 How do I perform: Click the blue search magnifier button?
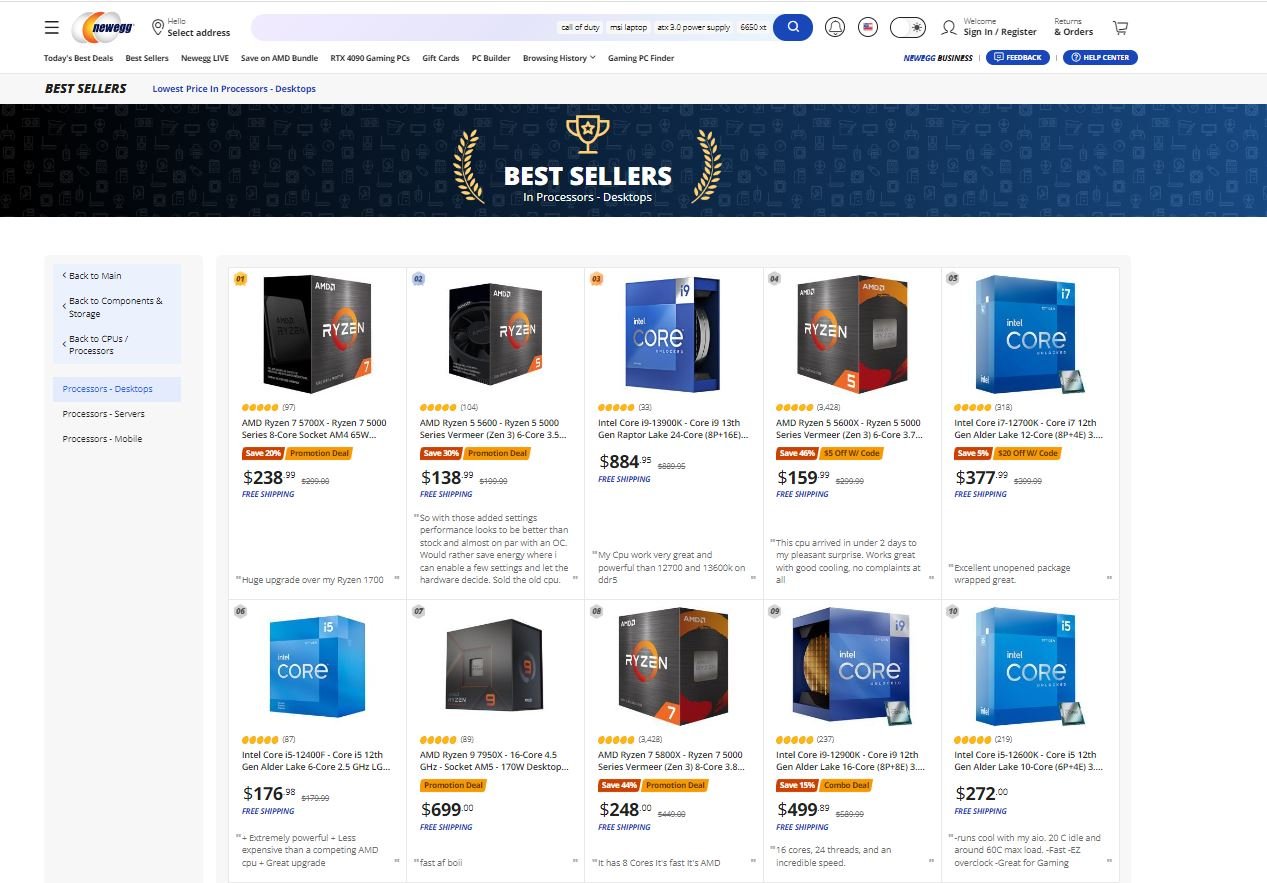coord(793,27)
